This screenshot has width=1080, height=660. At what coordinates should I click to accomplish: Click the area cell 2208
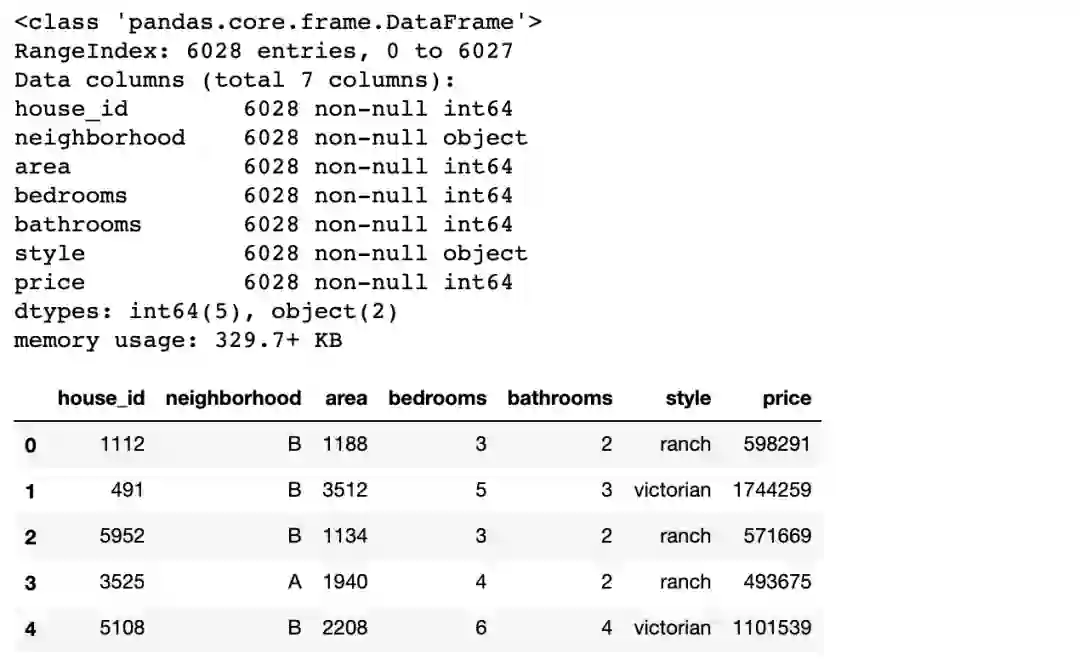(345, 628)
